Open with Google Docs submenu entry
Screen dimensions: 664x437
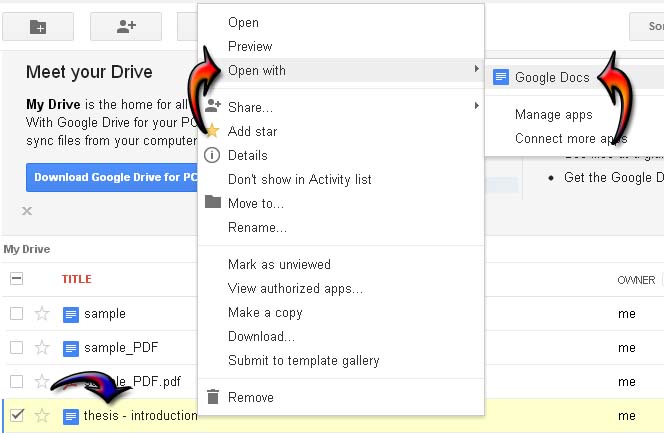coord(574,77)
